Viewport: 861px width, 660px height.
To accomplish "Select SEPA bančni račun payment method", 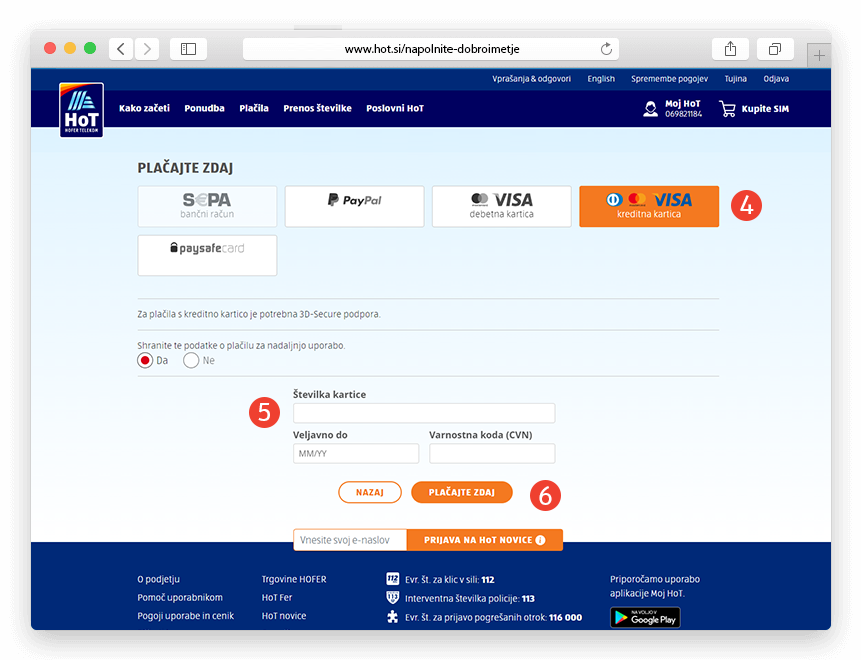I will (207, 206).
